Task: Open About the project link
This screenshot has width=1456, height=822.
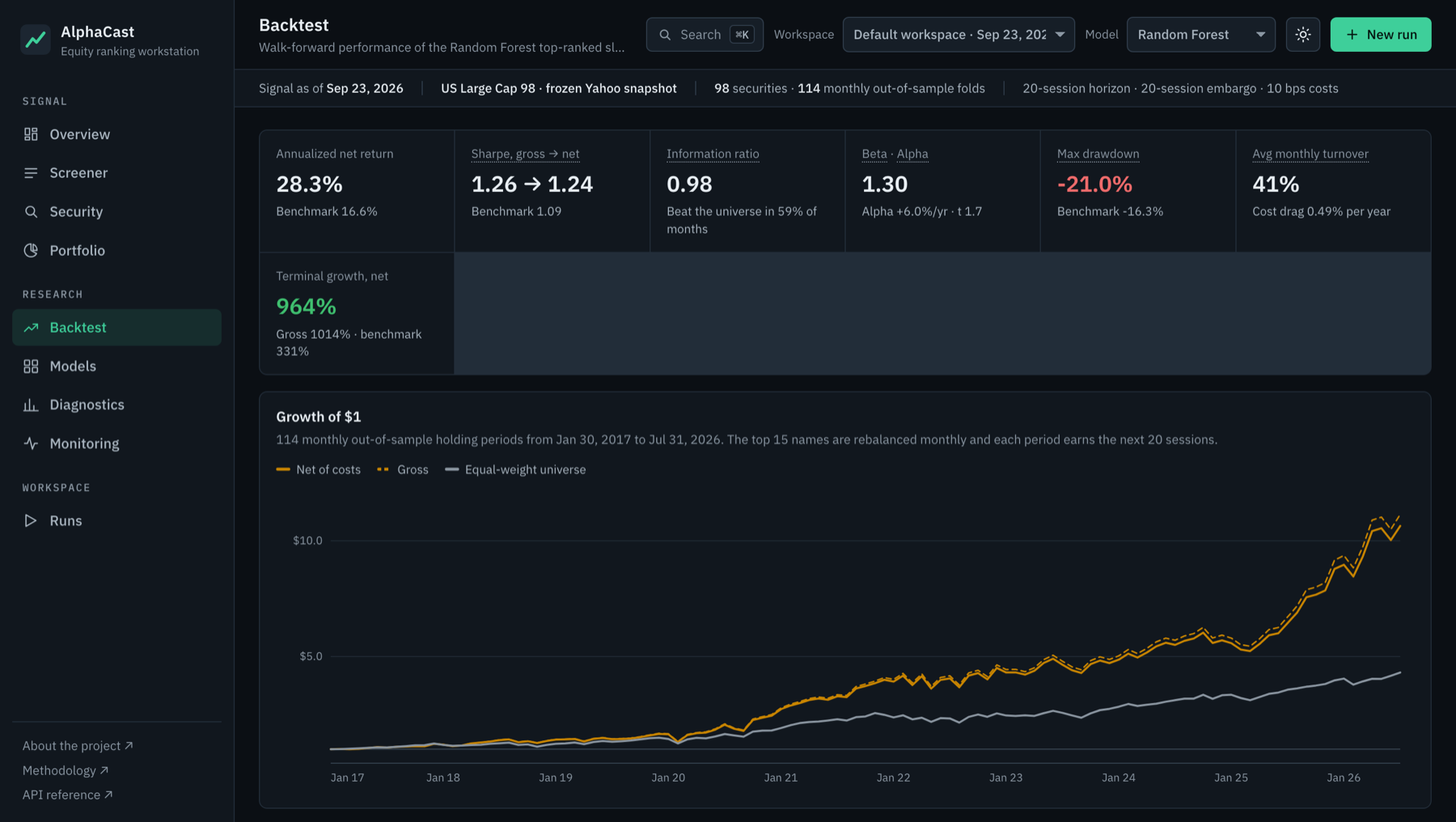Action: click(x=78, y=745)
